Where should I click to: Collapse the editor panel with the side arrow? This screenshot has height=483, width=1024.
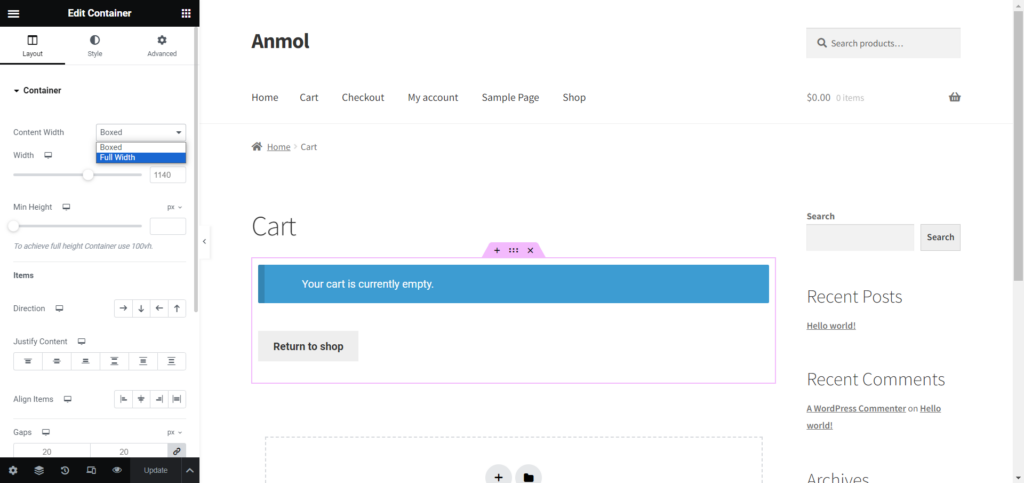(x=204, y=242)
